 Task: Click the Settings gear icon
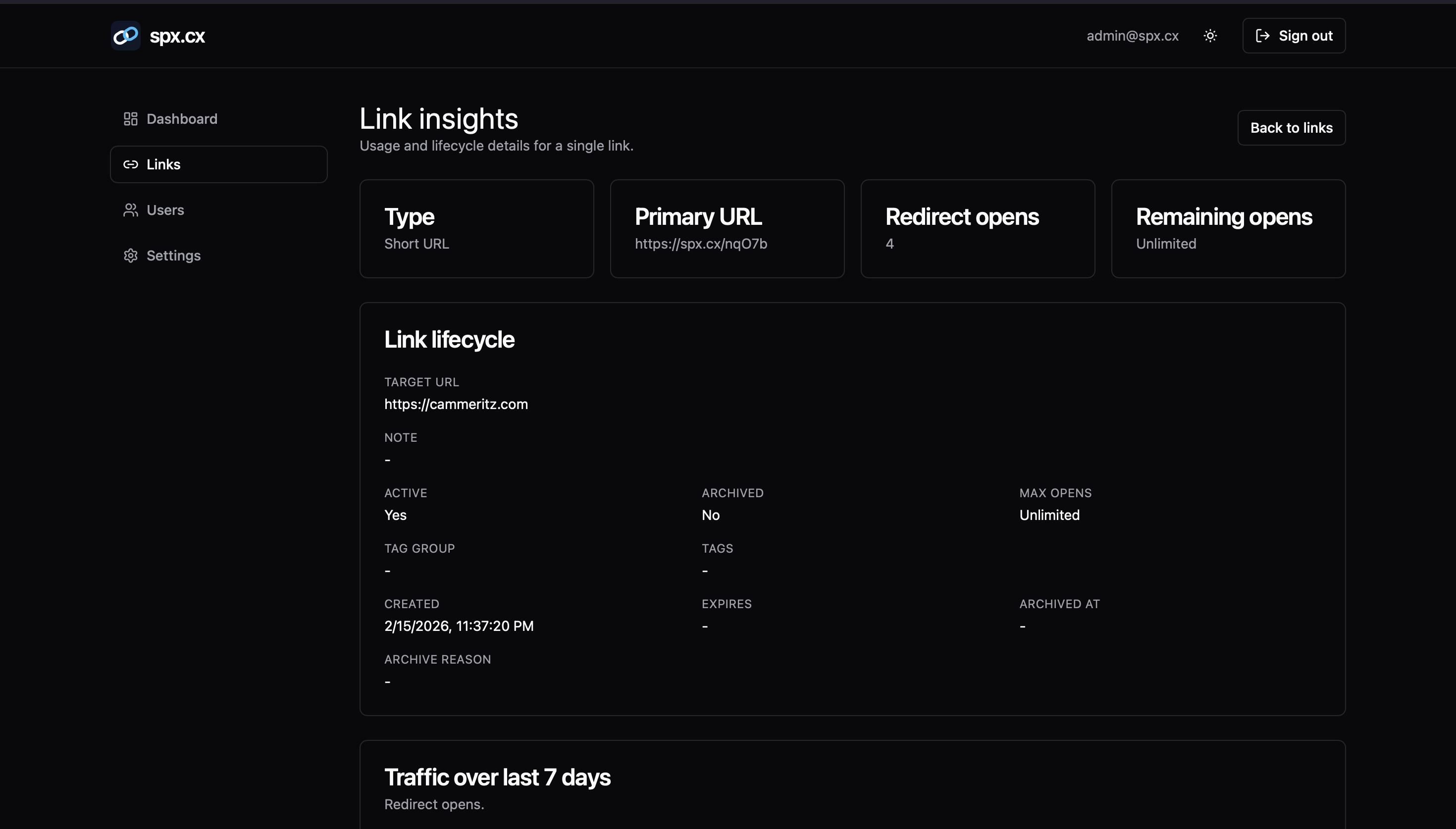130,255
